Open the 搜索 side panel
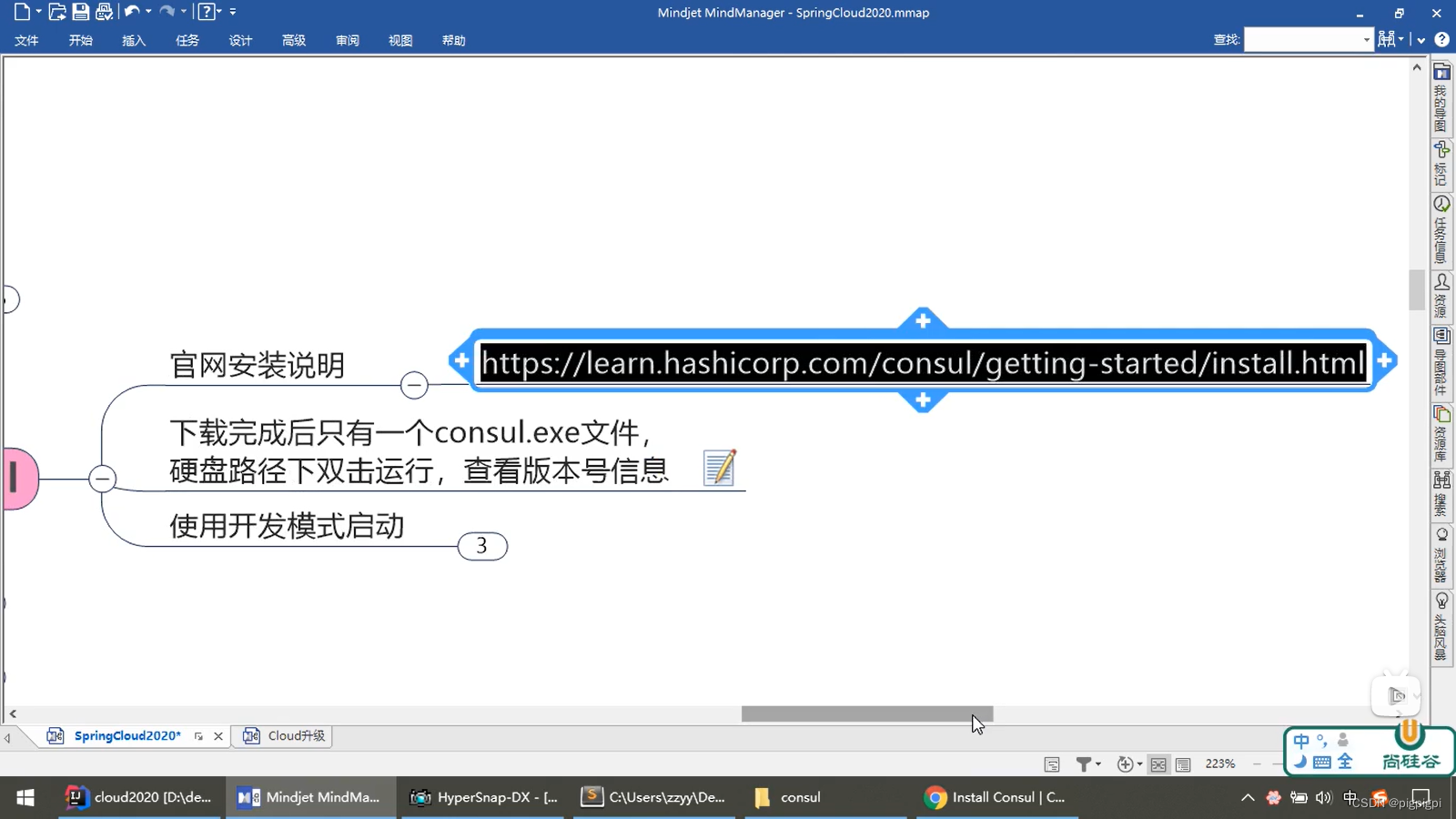This screenshot has height=819, width=1456. pyautogui.click(x=1441, y=494)
